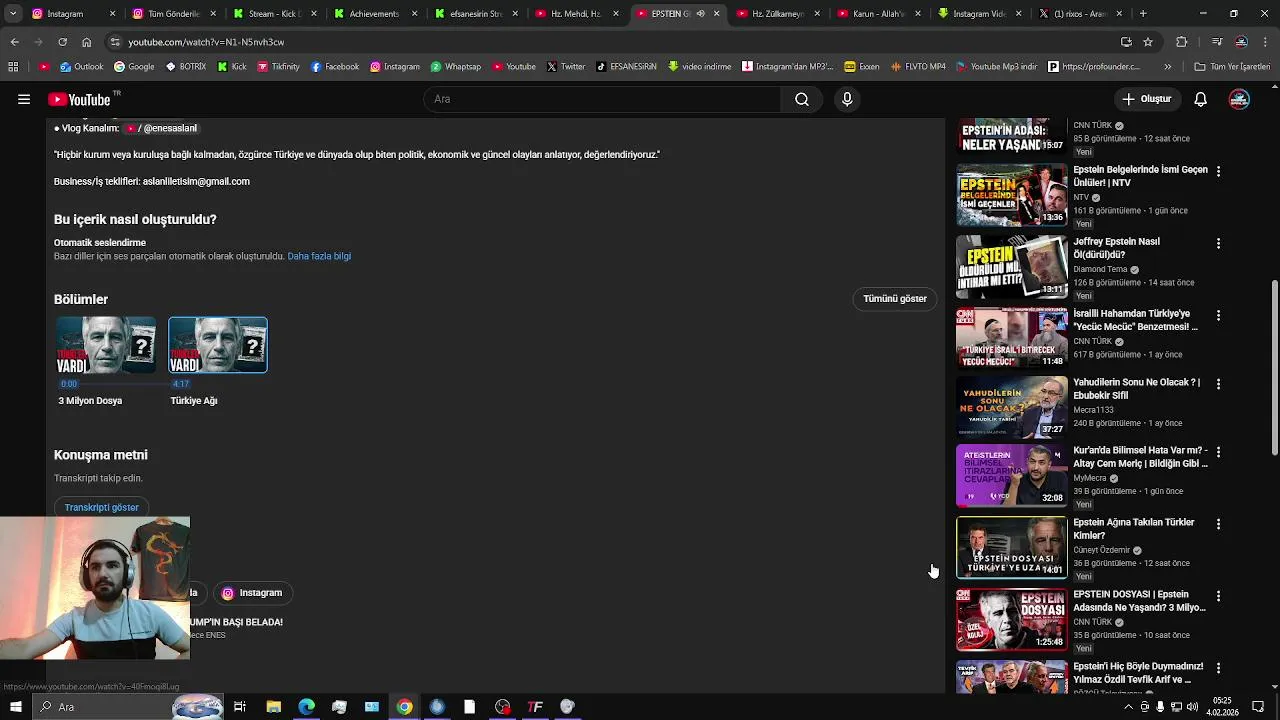Open Epstein Belgelerinde İsmi Geçen Ünlüler video thumbnail

point(1012,196)
